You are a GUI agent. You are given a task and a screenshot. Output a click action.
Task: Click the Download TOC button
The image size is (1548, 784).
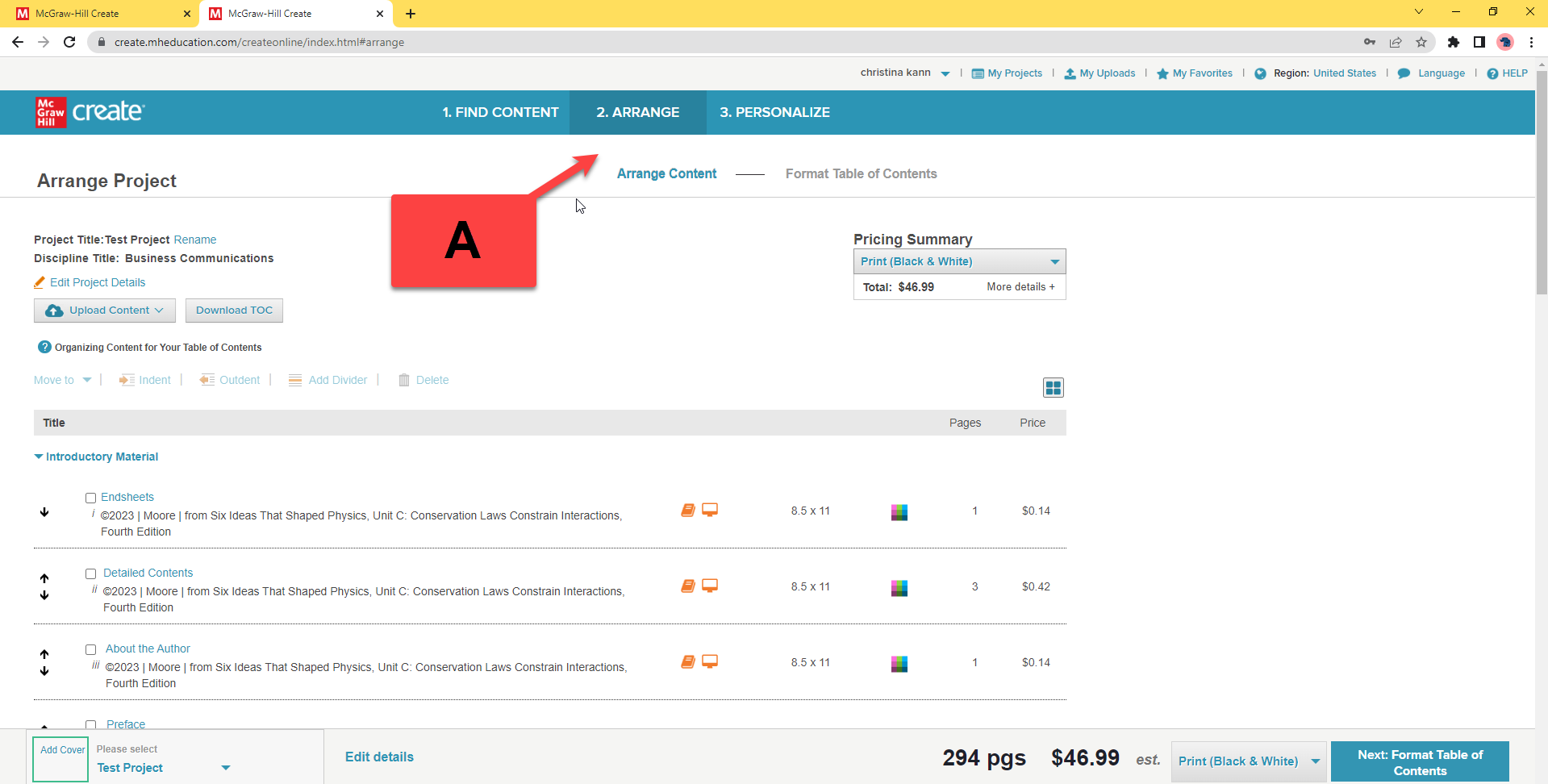(234, 311)
